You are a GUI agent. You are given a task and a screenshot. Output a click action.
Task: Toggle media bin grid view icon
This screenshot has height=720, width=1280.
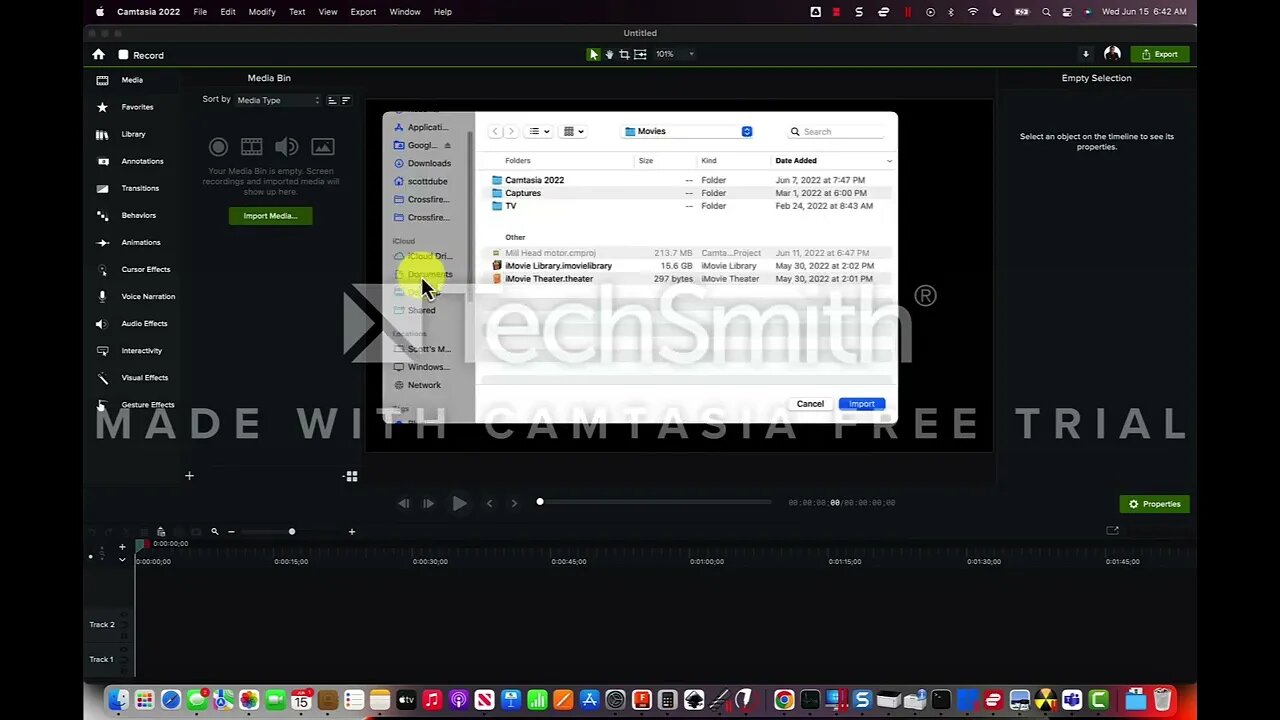351,477
